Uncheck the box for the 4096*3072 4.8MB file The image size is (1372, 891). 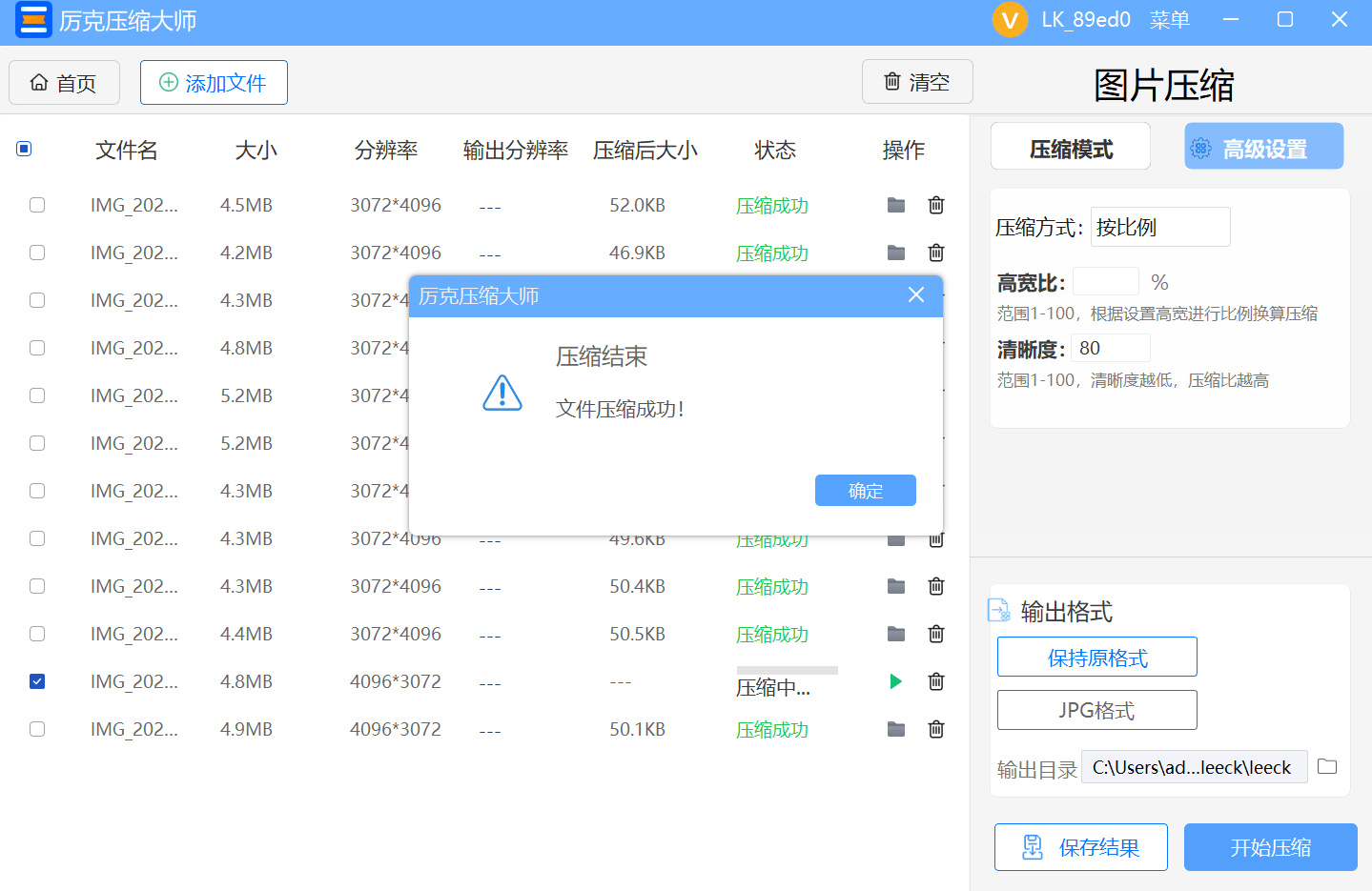[x=37, y=681]
